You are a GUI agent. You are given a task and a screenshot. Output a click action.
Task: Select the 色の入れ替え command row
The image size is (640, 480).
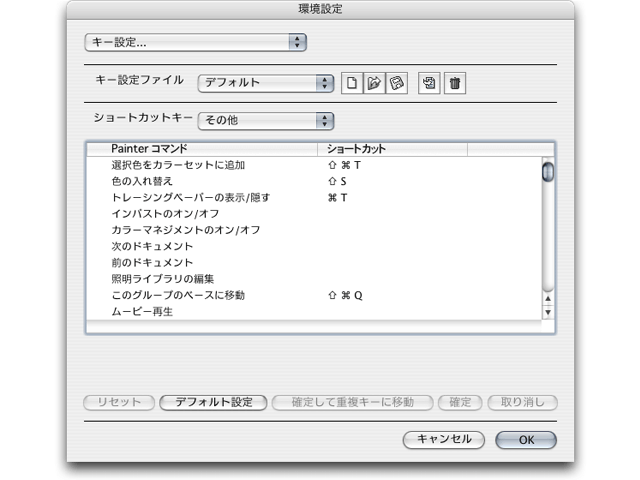pyautogui.click(x=142, y=181)
